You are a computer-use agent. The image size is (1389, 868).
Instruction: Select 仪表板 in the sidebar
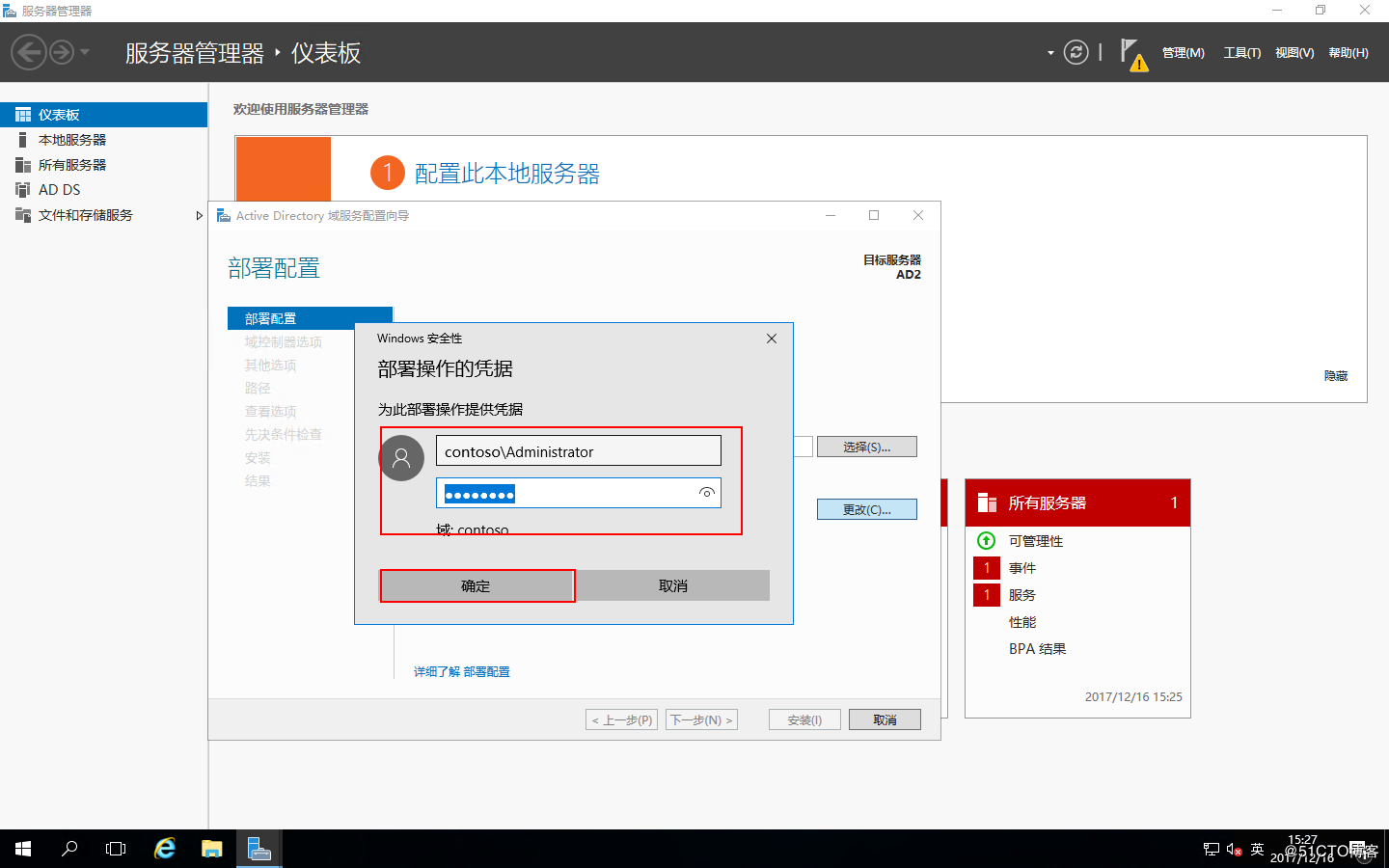(x=104, y=115)
